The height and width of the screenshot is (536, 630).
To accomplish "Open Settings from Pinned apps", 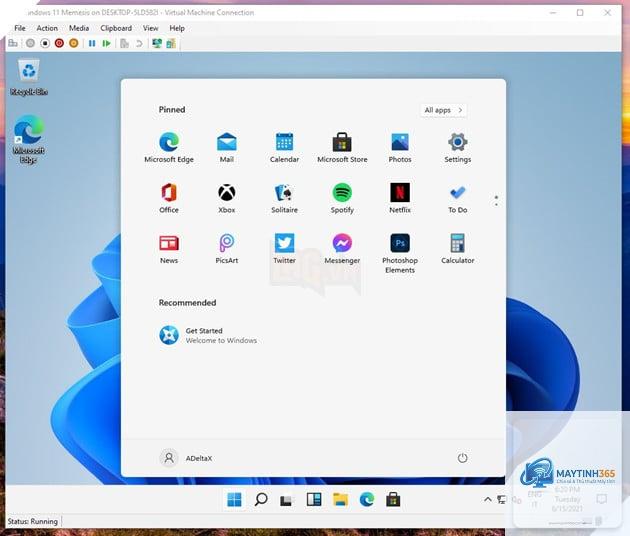I will 458,147.
